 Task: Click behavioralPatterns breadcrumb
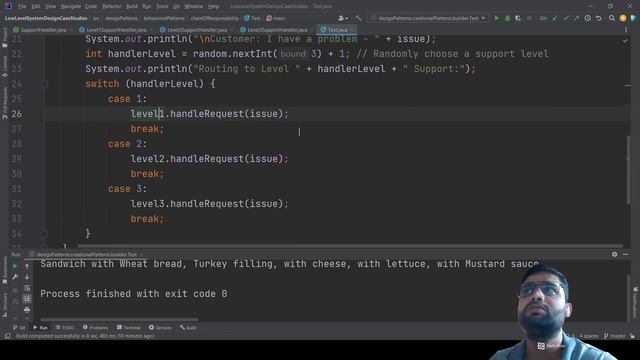click(x=164, y=18)
